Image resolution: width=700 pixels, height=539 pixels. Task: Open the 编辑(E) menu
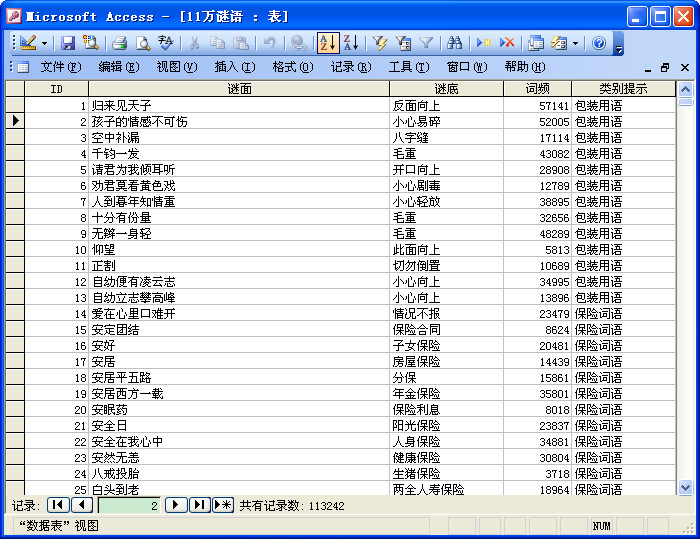tap(119, 67)
